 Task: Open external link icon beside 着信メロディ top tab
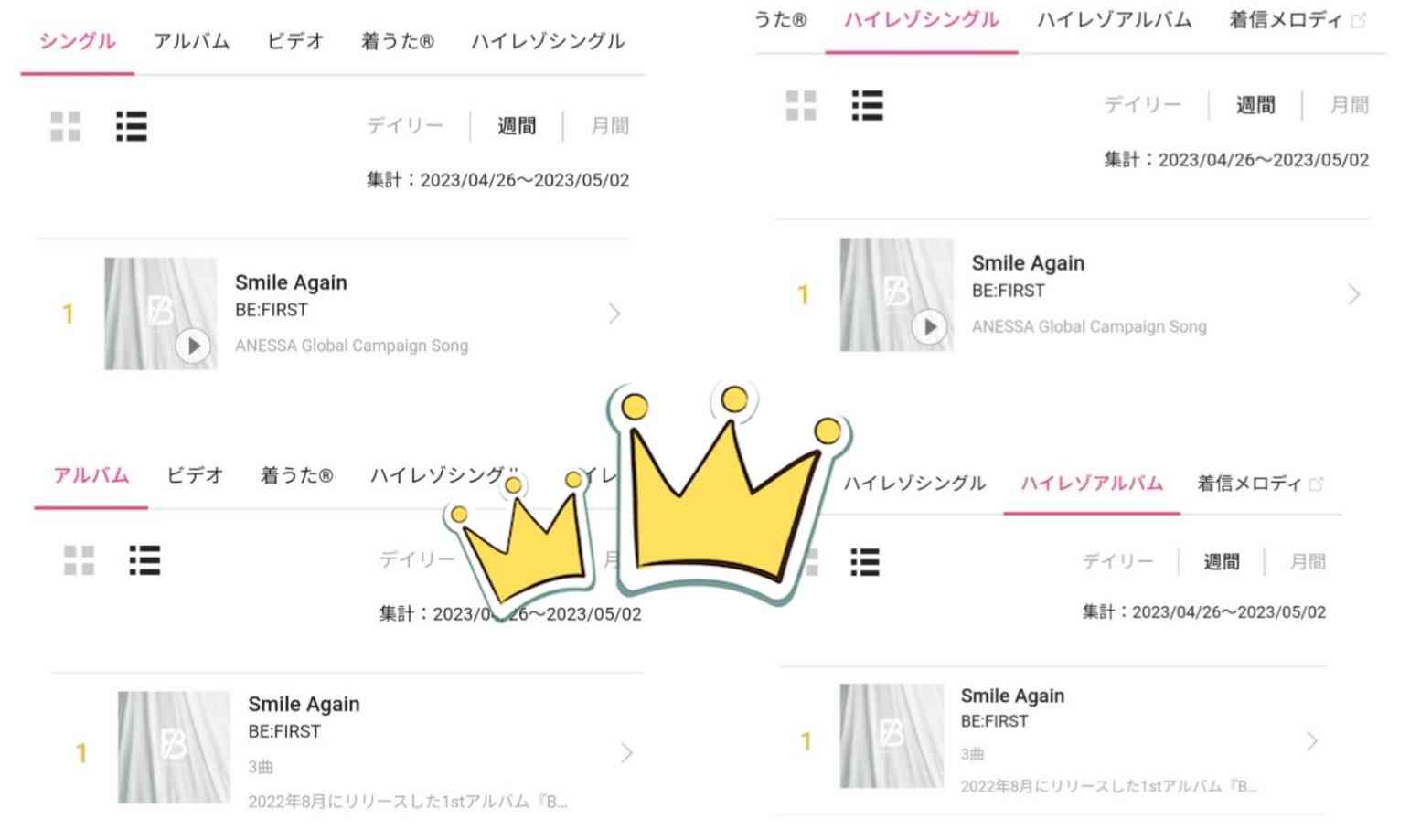[x=1358, y=20]
